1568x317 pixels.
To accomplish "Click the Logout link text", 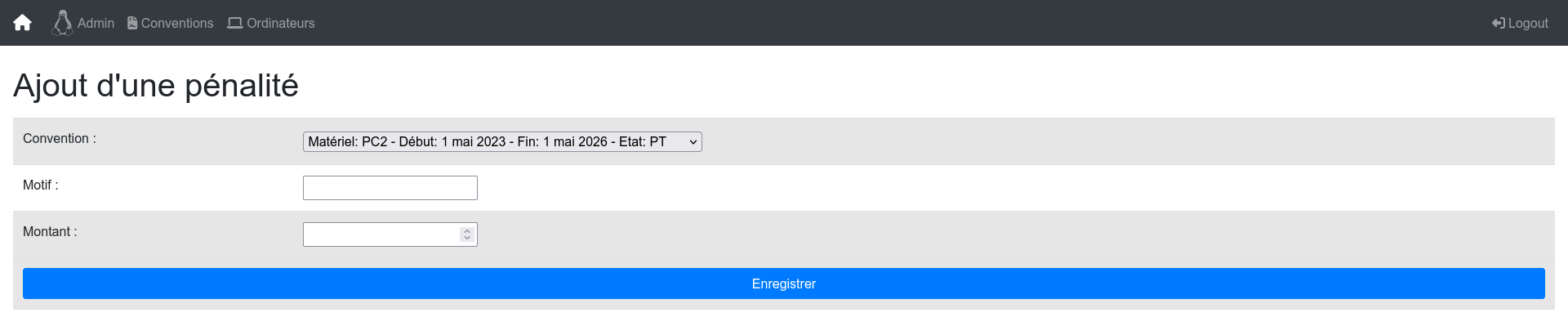I will (x=1528, y=23).
